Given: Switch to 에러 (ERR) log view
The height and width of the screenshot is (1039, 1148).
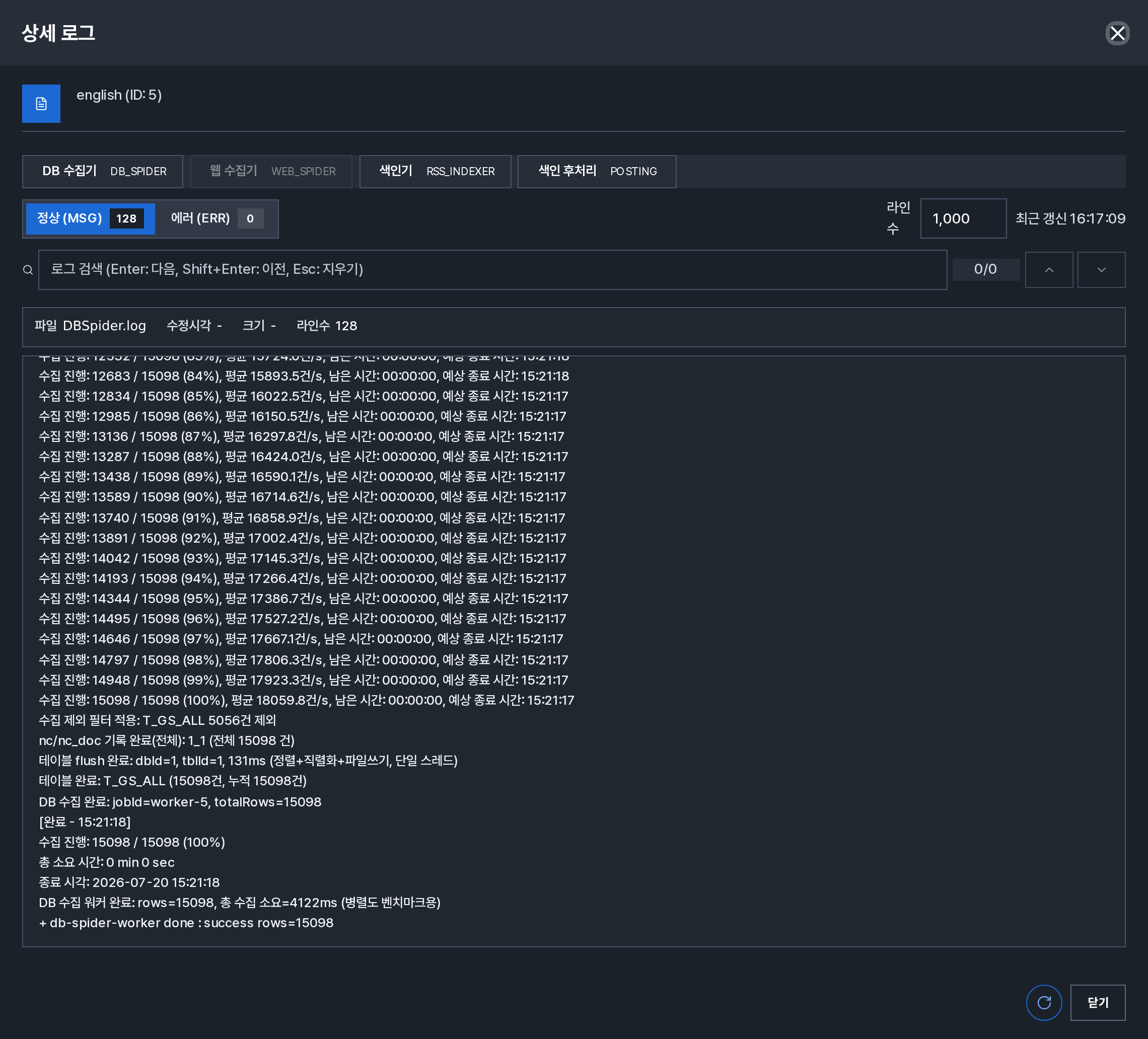Looking at the screenshot, I should pyautogui.click(x=217, y=218).
